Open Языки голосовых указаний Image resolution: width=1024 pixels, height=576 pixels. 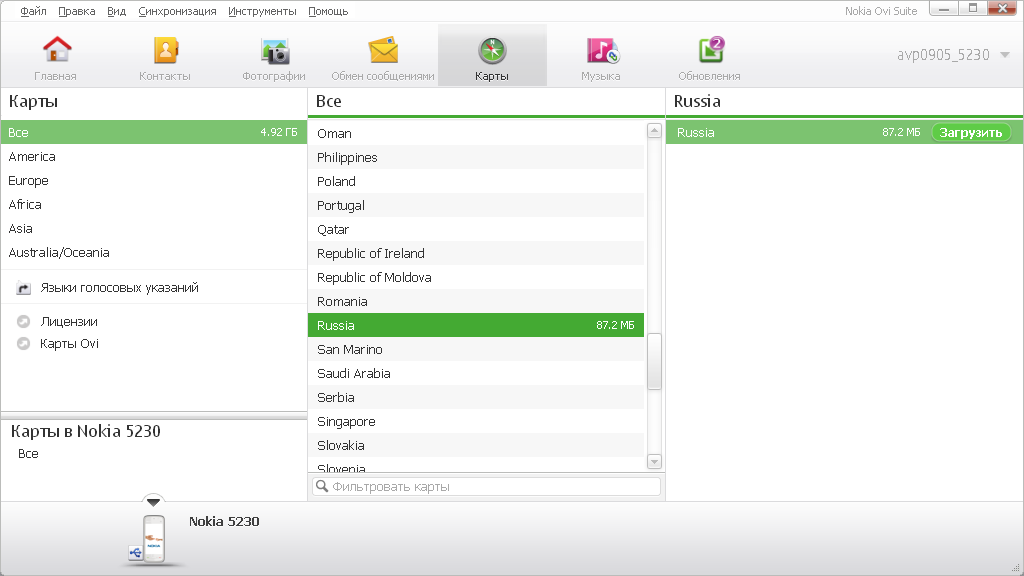coord(120,288)
